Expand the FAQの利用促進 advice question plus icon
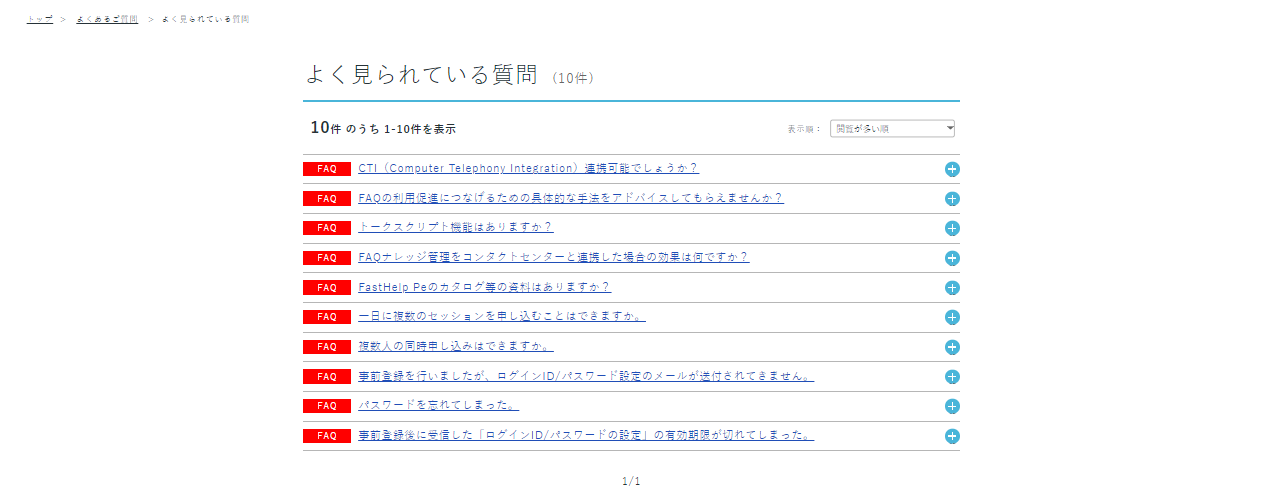Image resolution: width=1263 pixels, height=501 pixels. click(x=952, y=199)
